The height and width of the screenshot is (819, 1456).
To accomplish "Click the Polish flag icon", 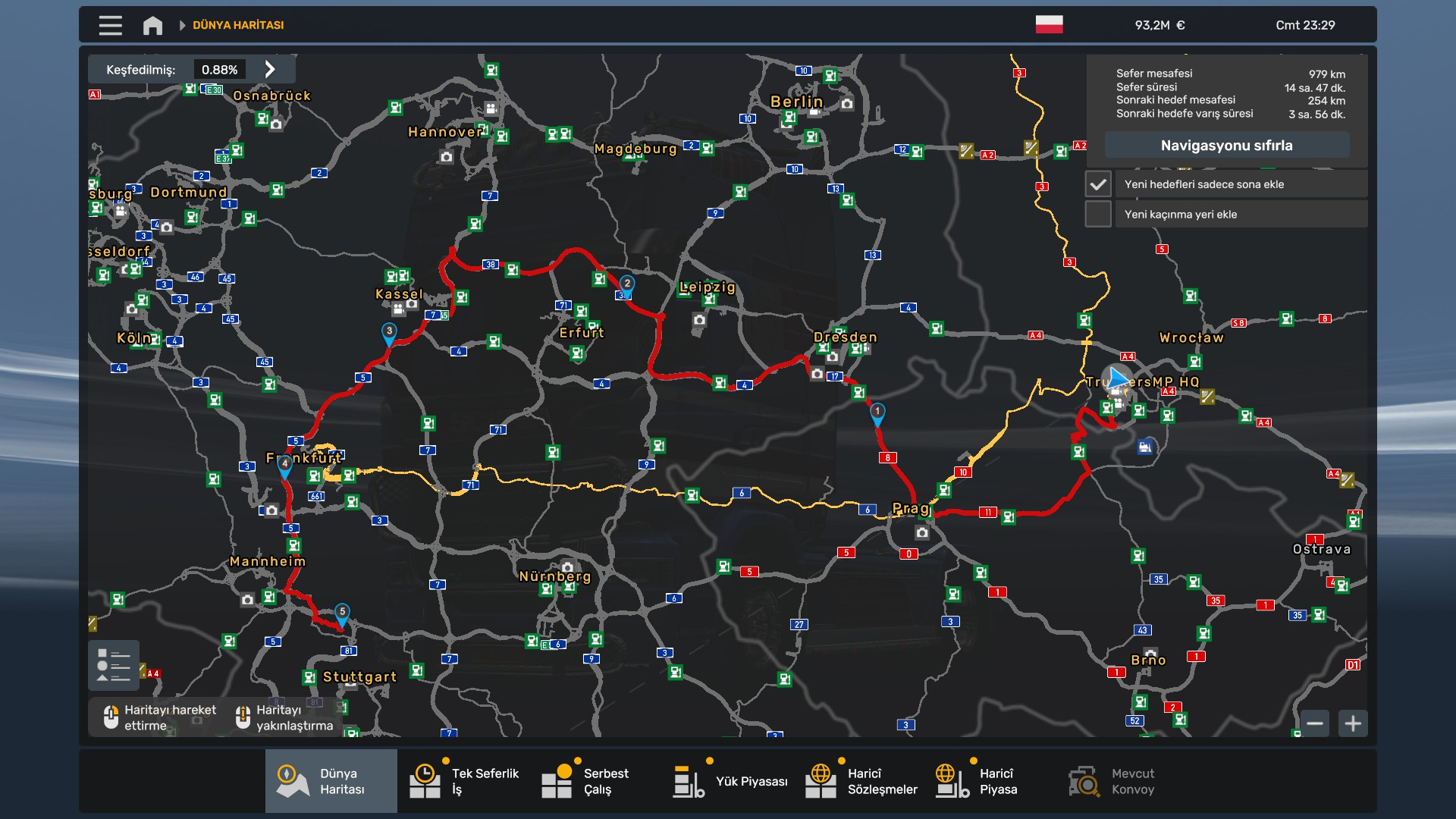I will click(x=1049, y=25).
